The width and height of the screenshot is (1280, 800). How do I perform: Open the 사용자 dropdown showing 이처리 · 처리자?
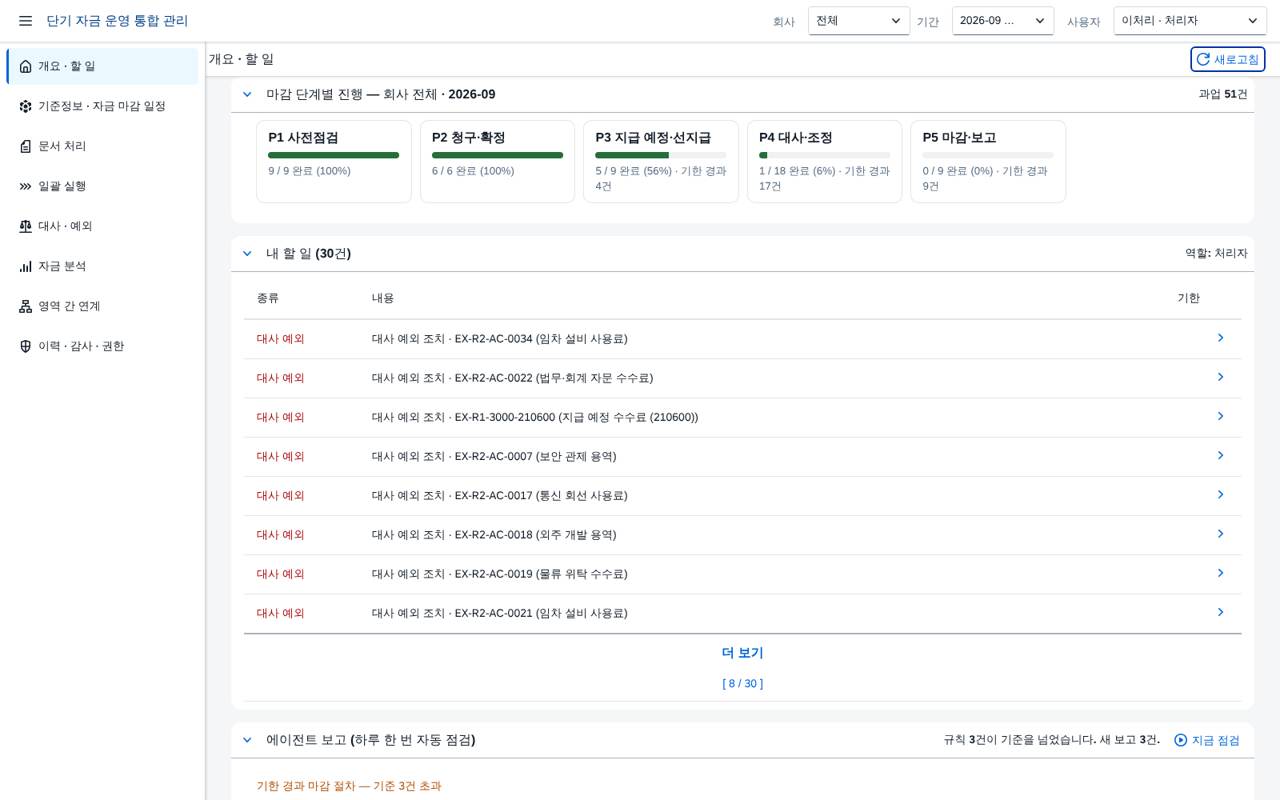(1190, 21)
